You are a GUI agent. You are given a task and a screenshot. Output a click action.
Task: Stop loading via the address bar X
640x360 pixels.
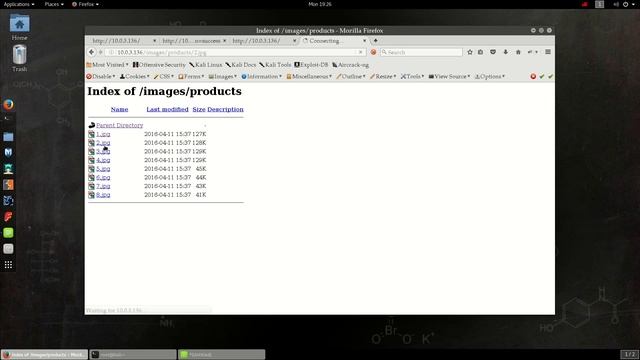pyautogui.click(x=360, y=52)
